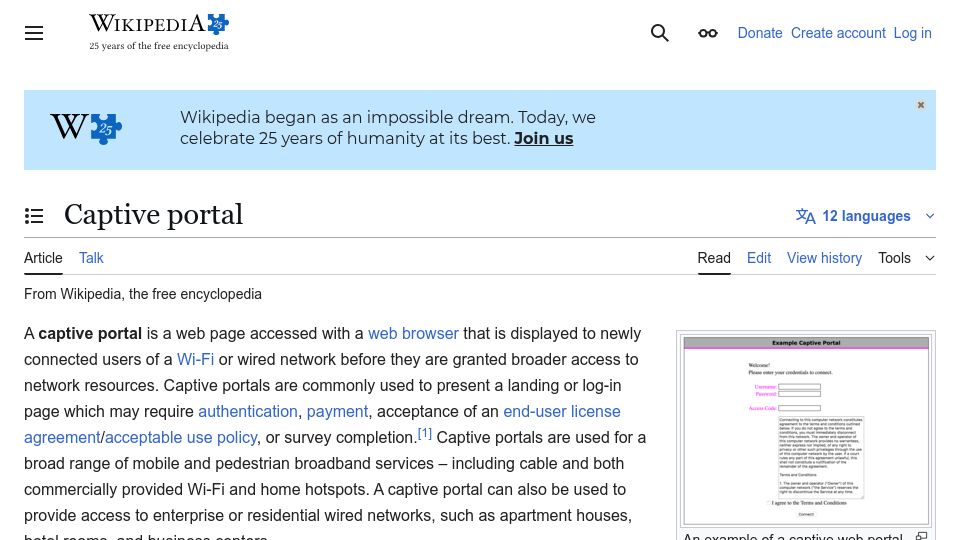Click the Wikipedia 25 logo
960x540 pixels.
159,32
